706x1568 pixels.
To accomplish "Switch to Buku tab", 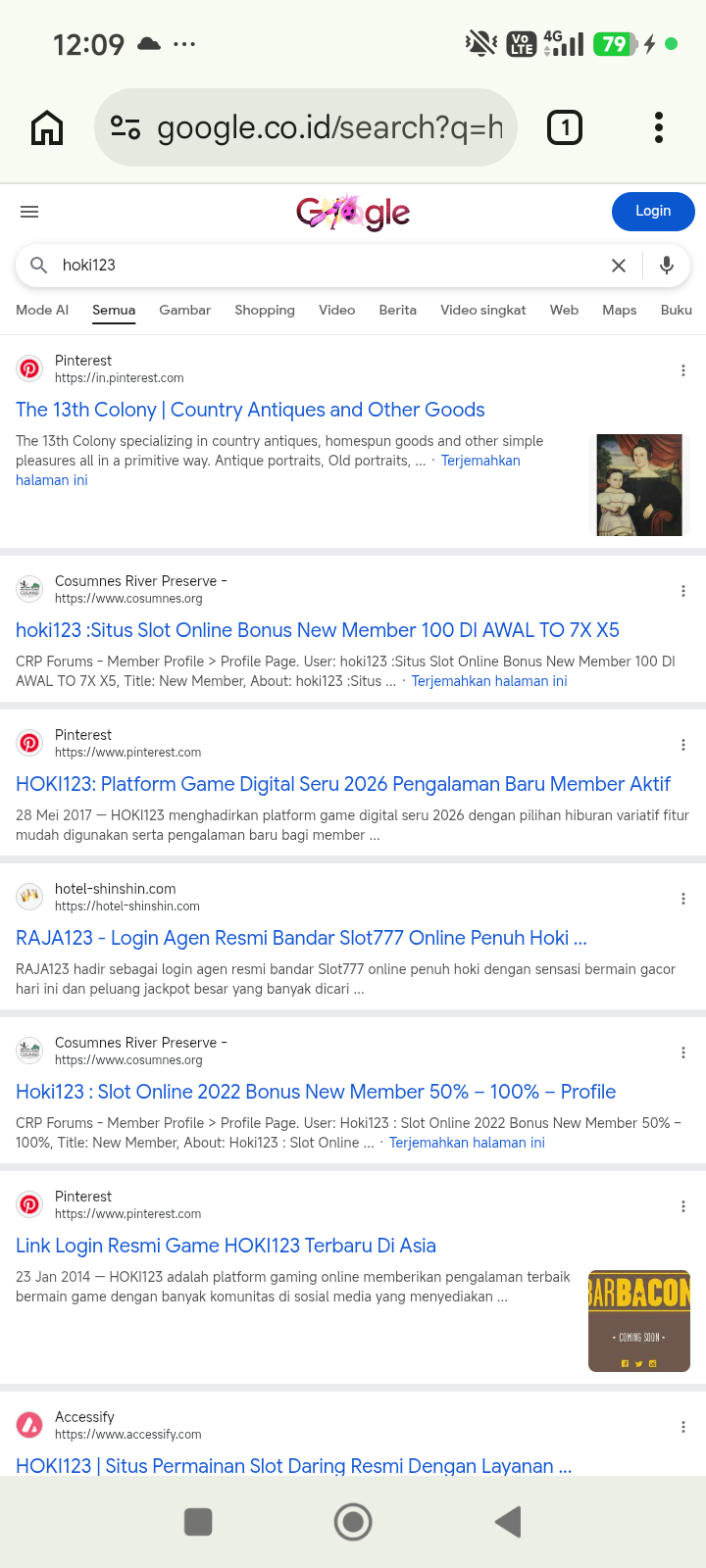I will pyautogui.click(x=677, y=310).
